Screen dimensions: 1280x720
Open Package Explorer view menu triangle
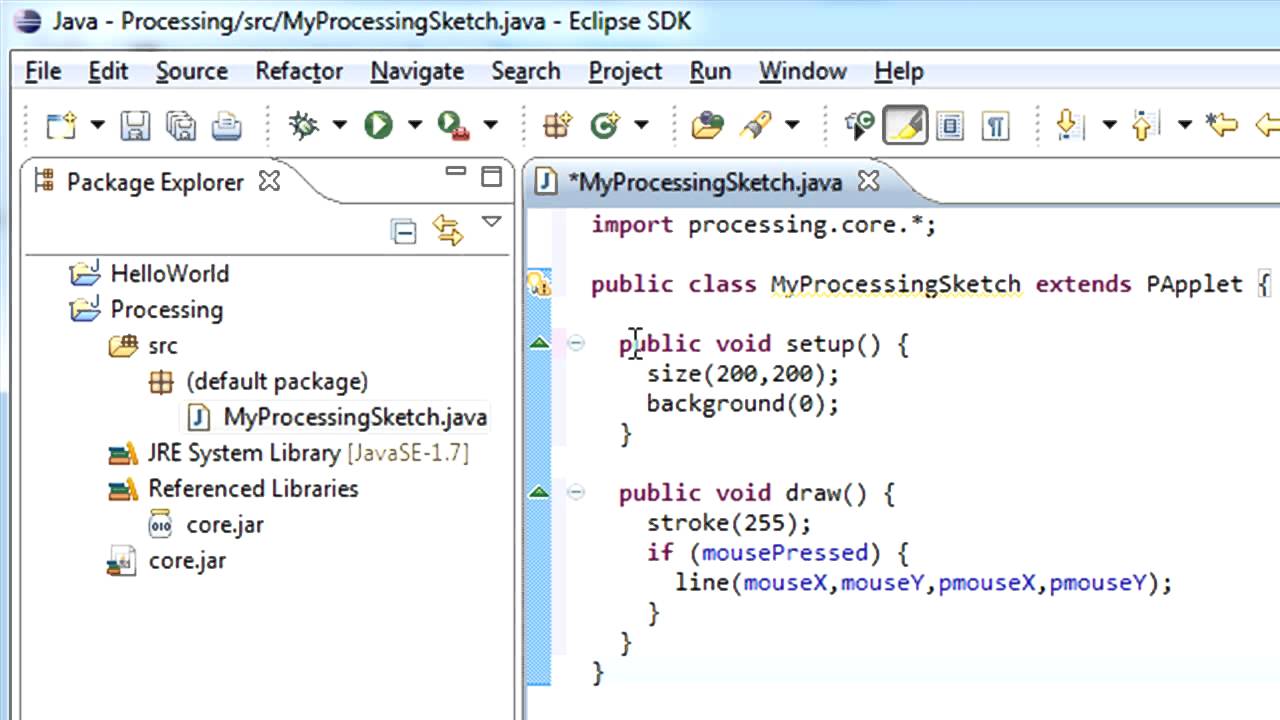coord(491,222)
